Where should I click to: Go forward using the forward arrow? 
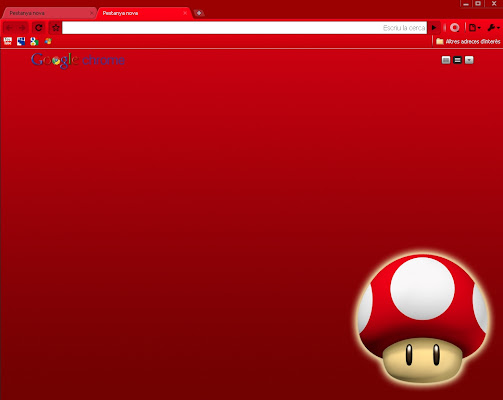tap(22, 28)
